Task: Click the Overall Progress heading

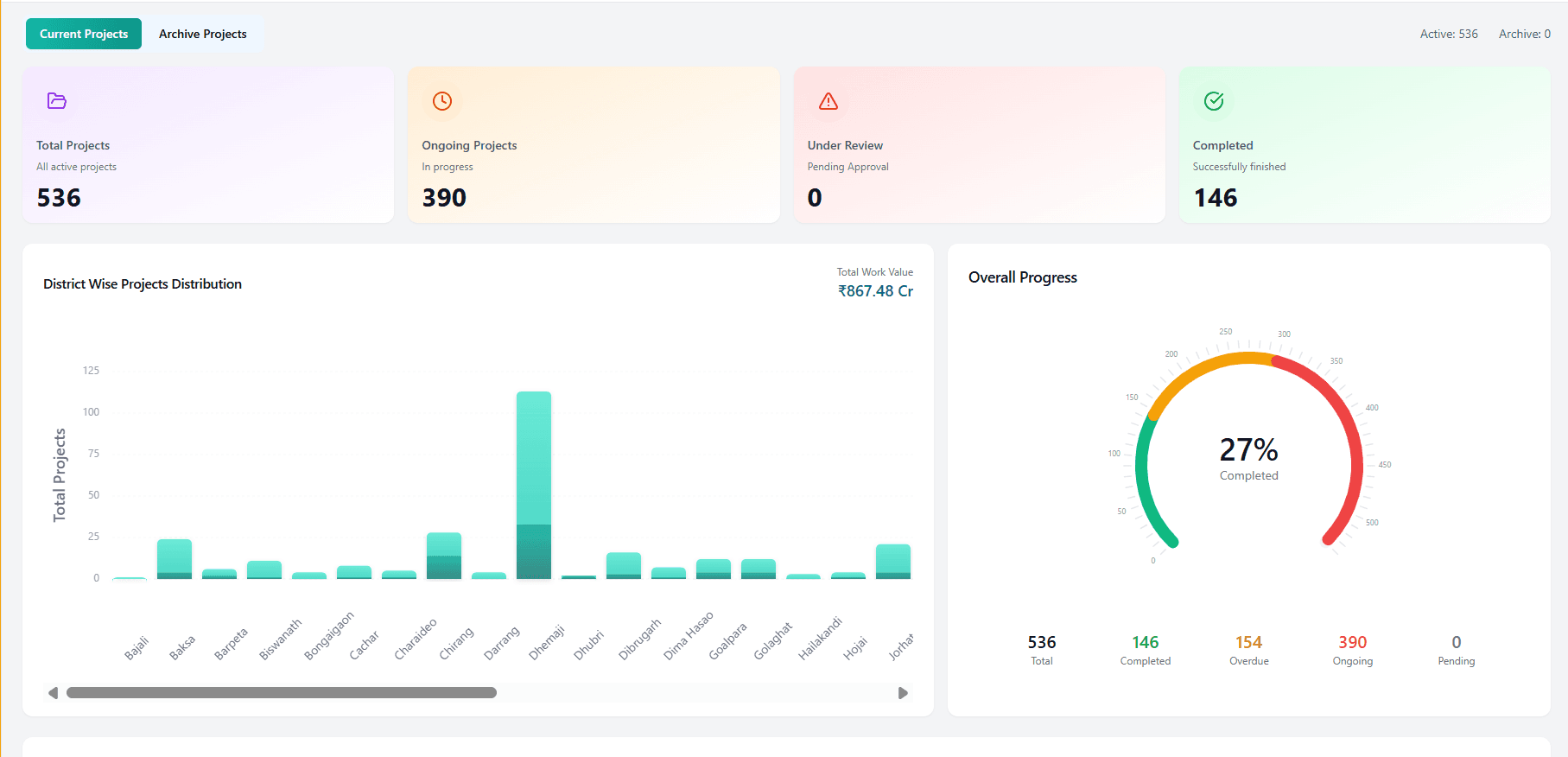Action: [x=1023, y=277]
